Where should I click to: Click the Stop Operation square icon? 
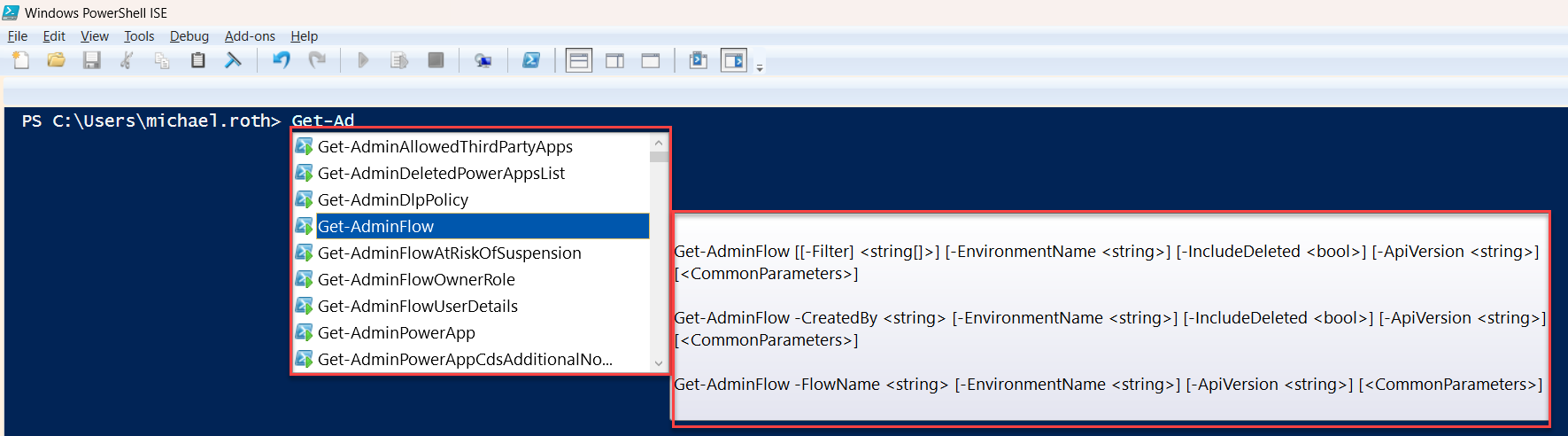coord(436,60)
